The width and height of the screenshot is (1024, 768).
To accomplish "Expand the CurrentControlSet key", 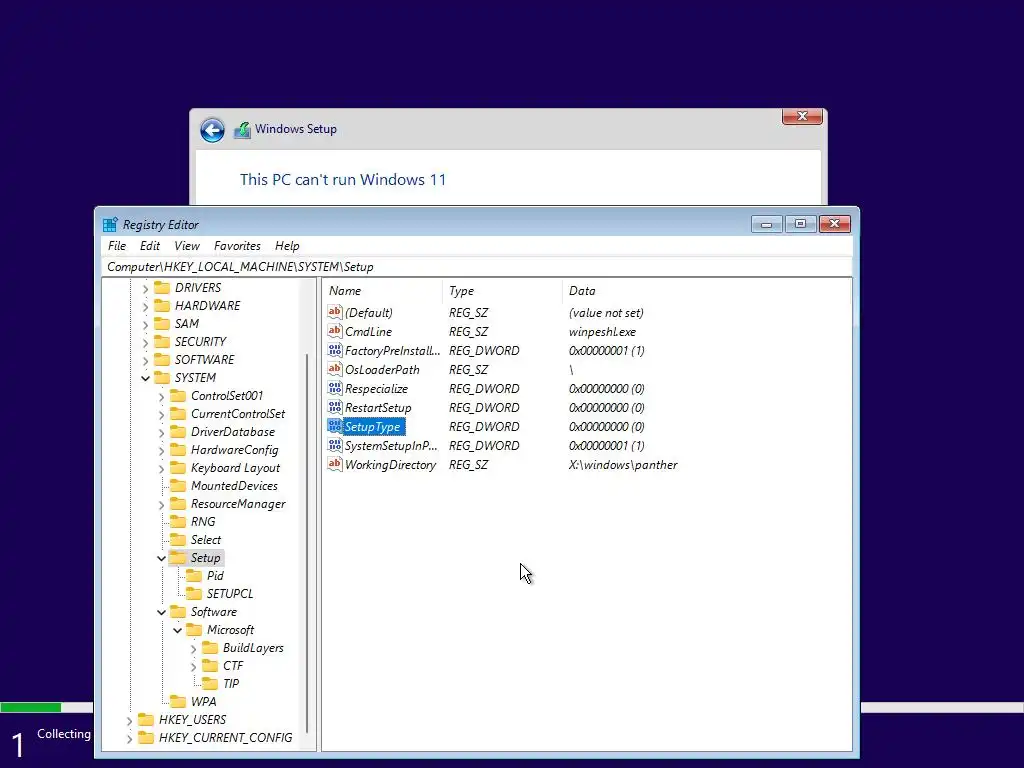I will pyautogui.click(x=161, y=414).
